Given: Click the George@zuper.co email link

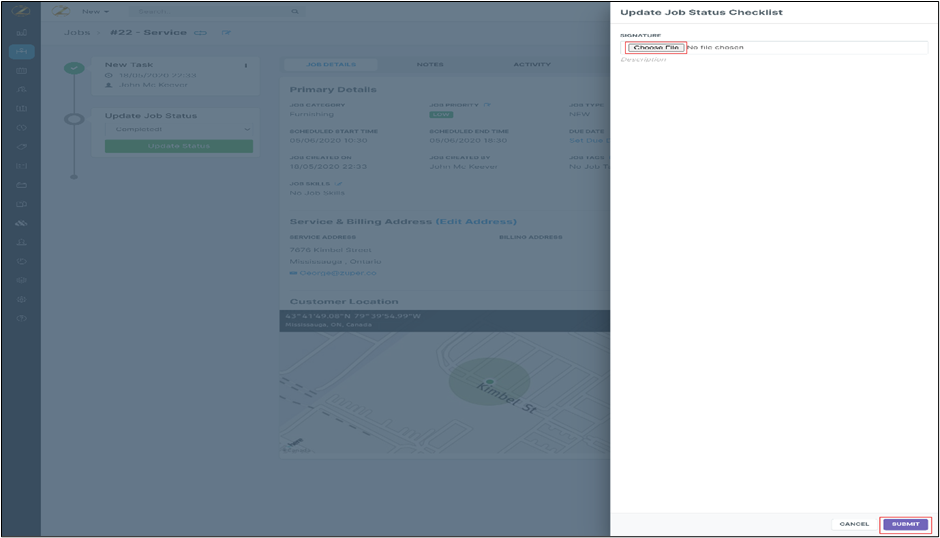Looking at the screenshot, I should coord(338,273).
